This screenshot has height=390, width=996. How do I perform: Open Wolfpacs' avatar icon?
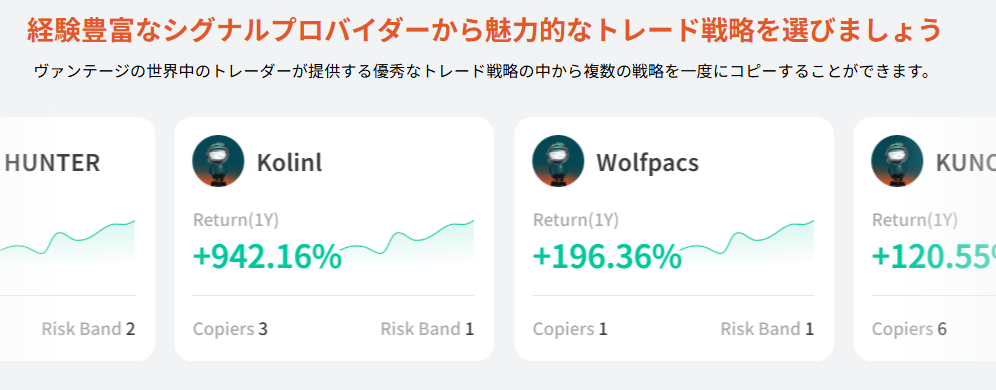click(x=558, y=161)
